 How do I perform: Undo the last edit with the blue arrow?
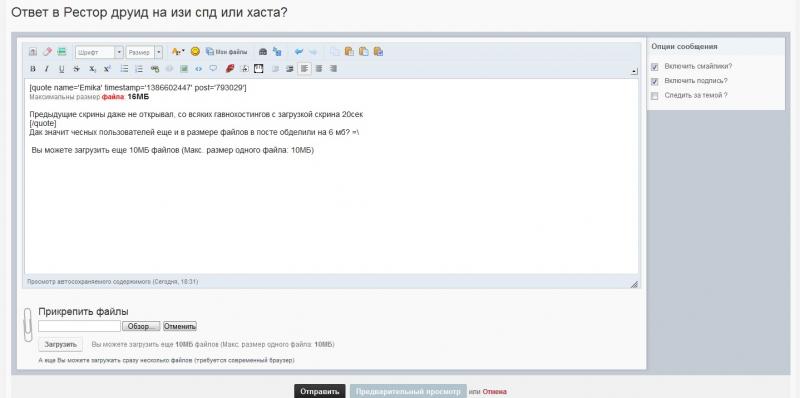[x=299, y=52]
